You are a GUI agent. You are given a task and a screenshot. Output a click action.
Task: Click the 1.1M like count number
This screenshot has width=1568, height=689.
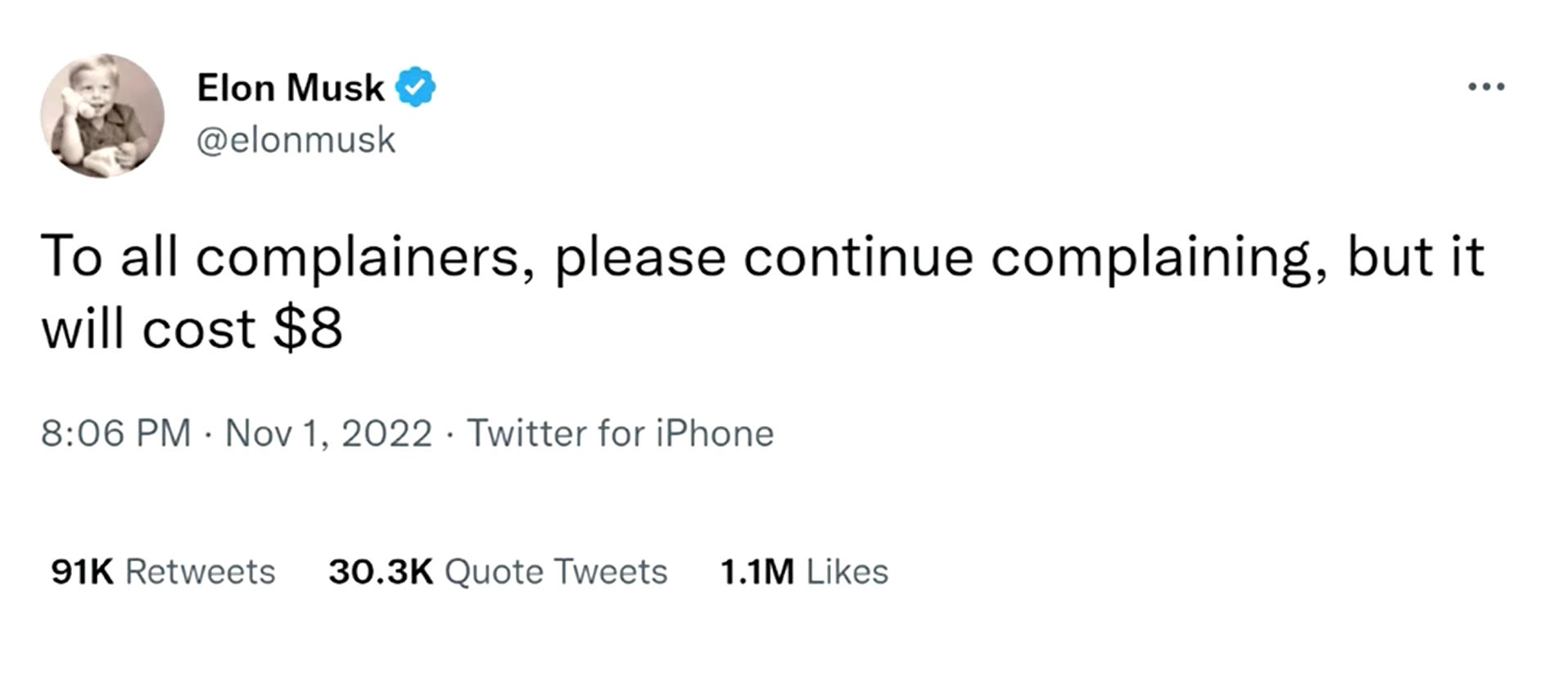click(x=757, y=572)
